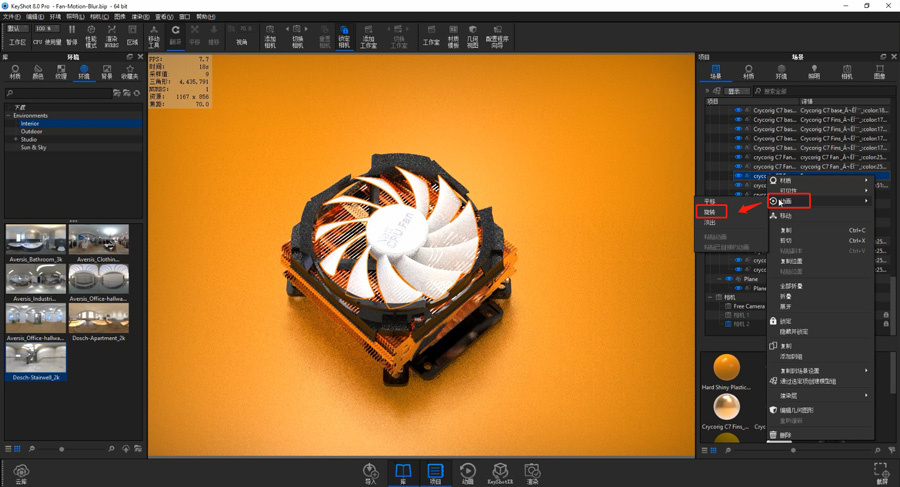Click the Region (区域) render toolbar icon
Viewport: 900px width, 487px height.
click(x=133, y=34)
